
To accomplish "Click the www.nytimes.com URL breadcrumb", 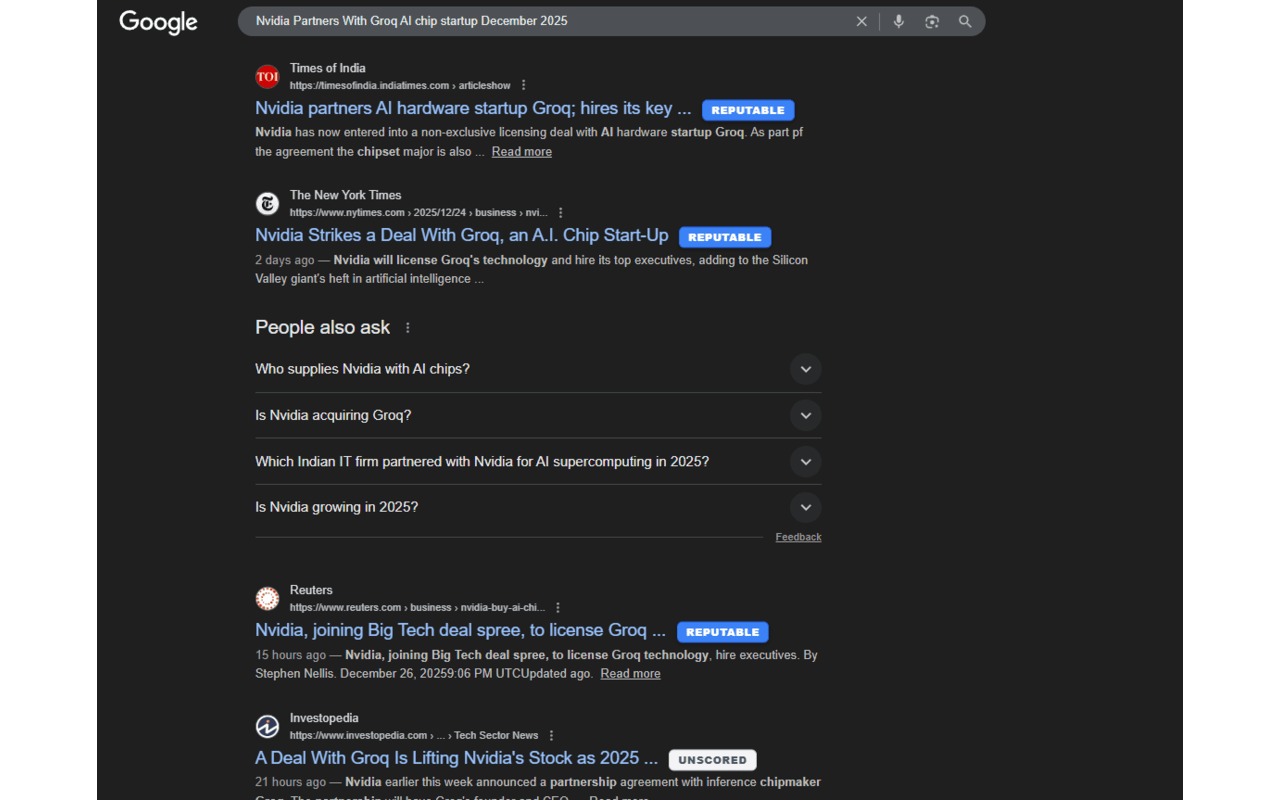I will pos(419,213).
